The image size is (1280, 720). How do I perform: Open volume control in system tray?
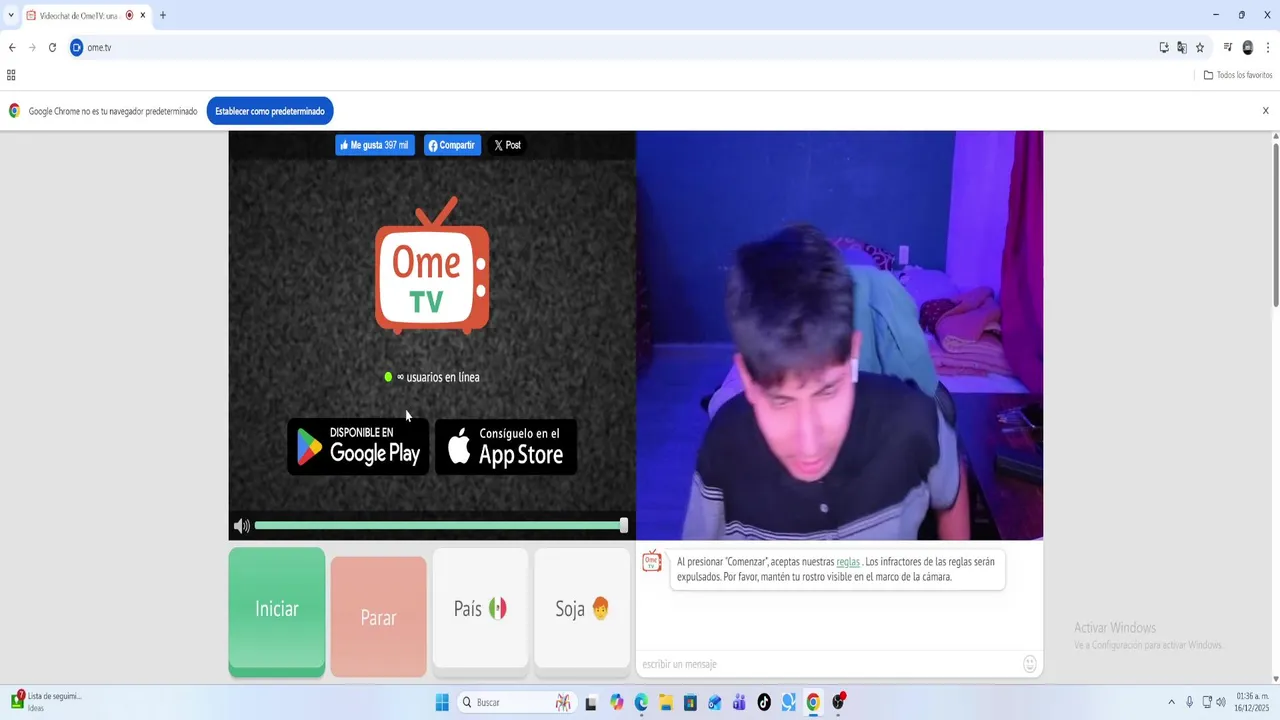(1221, 702)
